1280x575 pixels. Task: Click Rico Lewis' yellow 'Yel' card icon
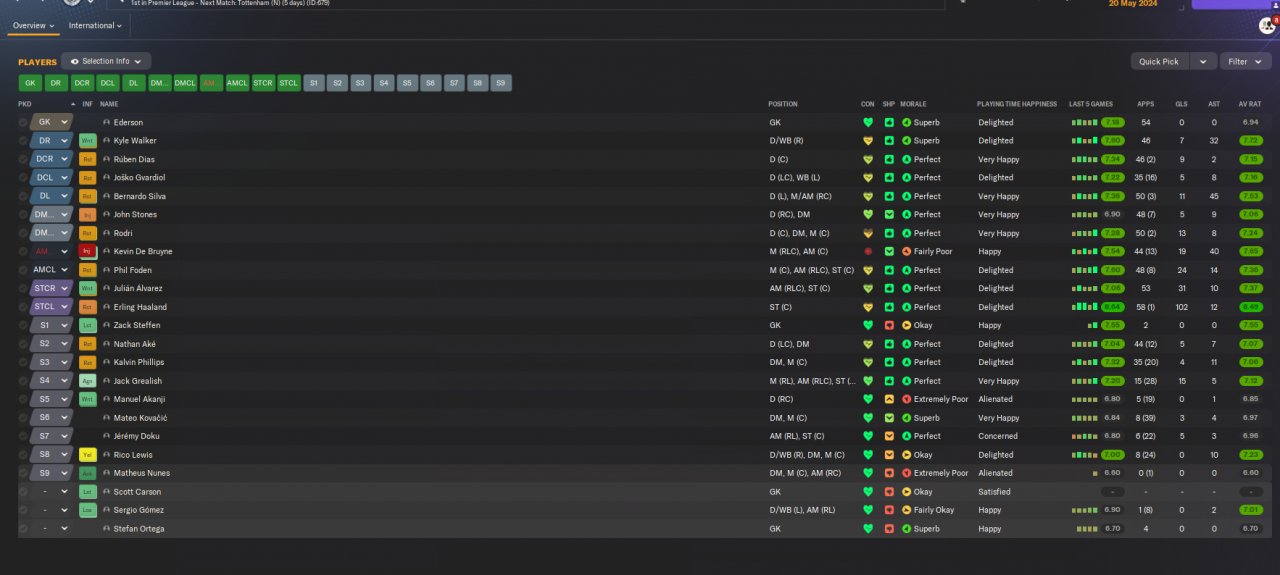(87, 454)
